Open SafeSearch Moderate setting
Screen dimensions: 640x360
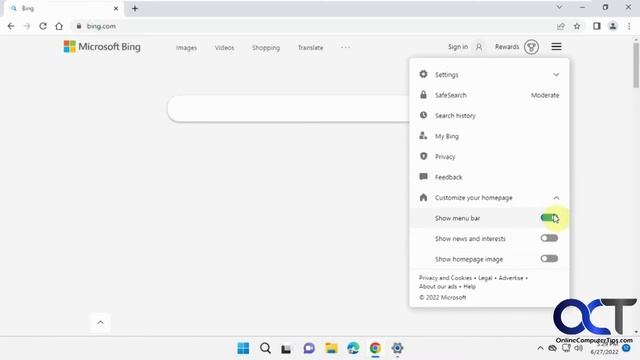pos(489,95)
